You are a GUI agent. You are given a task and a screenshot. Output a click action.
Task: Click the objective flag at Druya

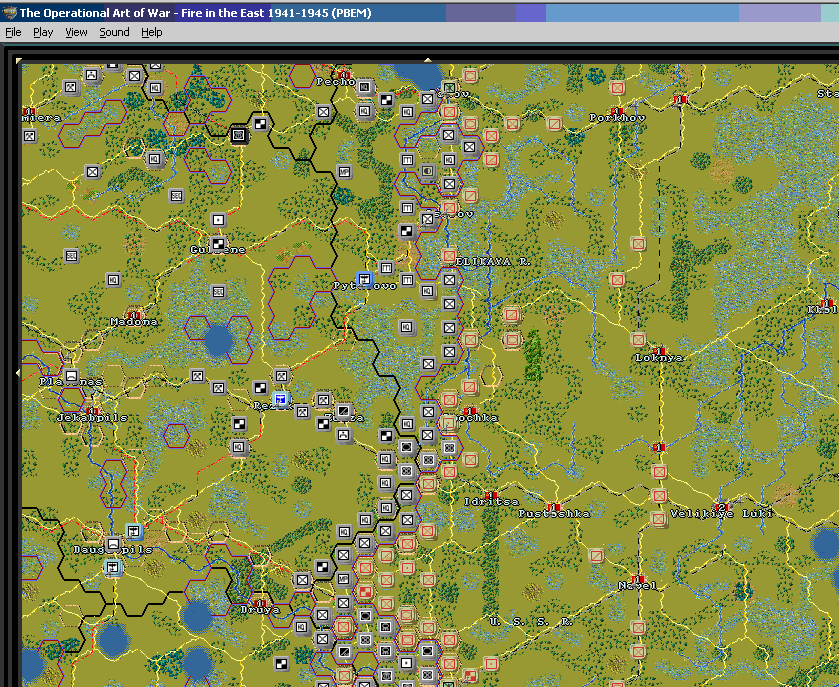coord(260,604)
